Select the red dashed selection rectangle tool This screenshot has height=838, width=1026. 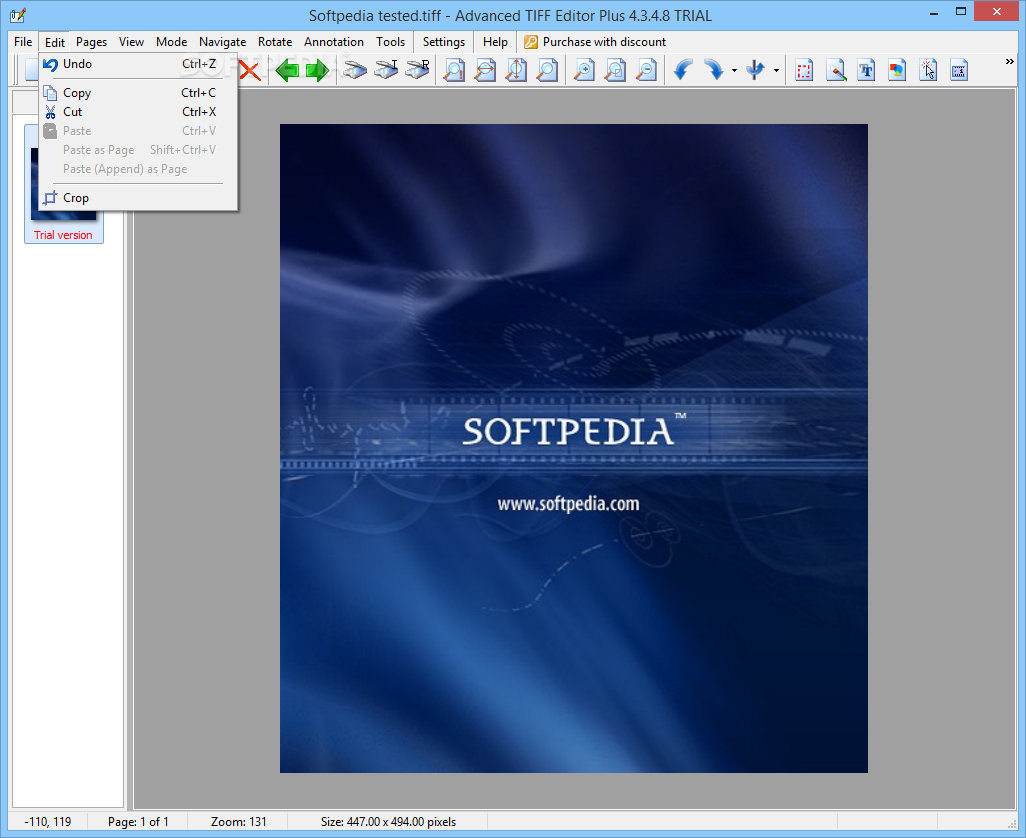pyautogui.click(x=804, y=70)
